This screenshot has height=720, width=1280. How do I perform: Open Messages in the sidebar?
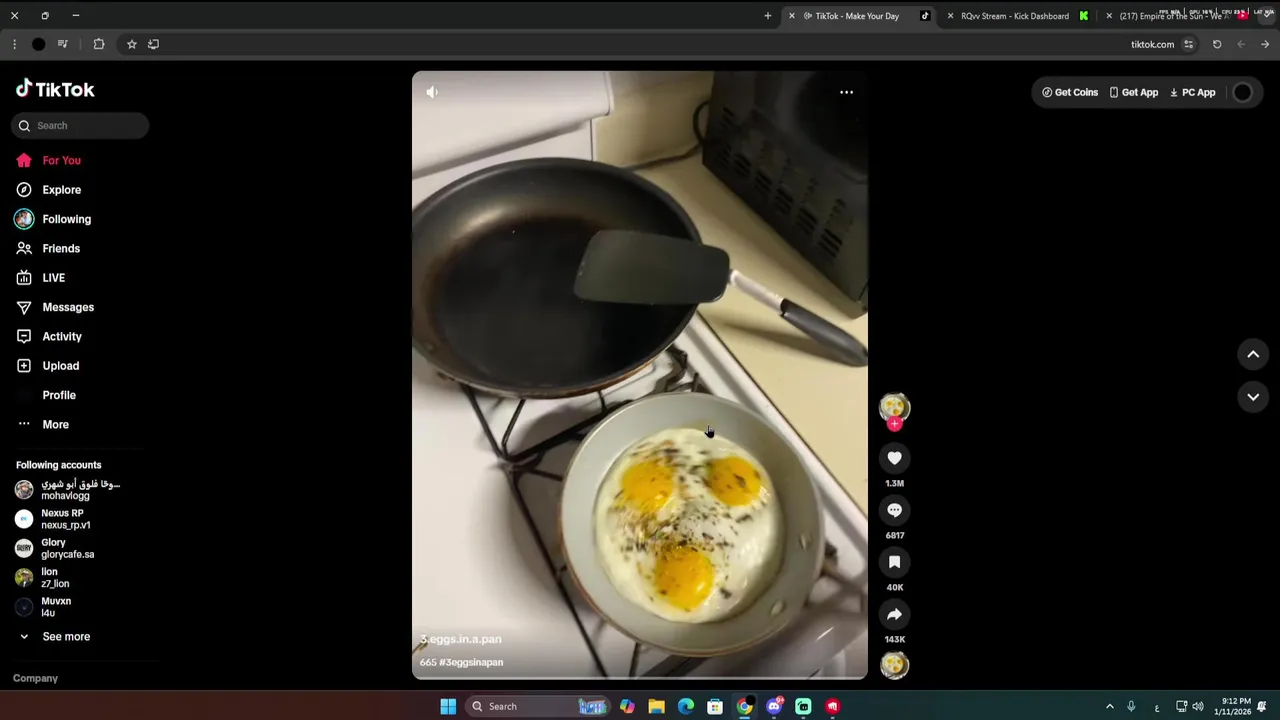(55, 307)
